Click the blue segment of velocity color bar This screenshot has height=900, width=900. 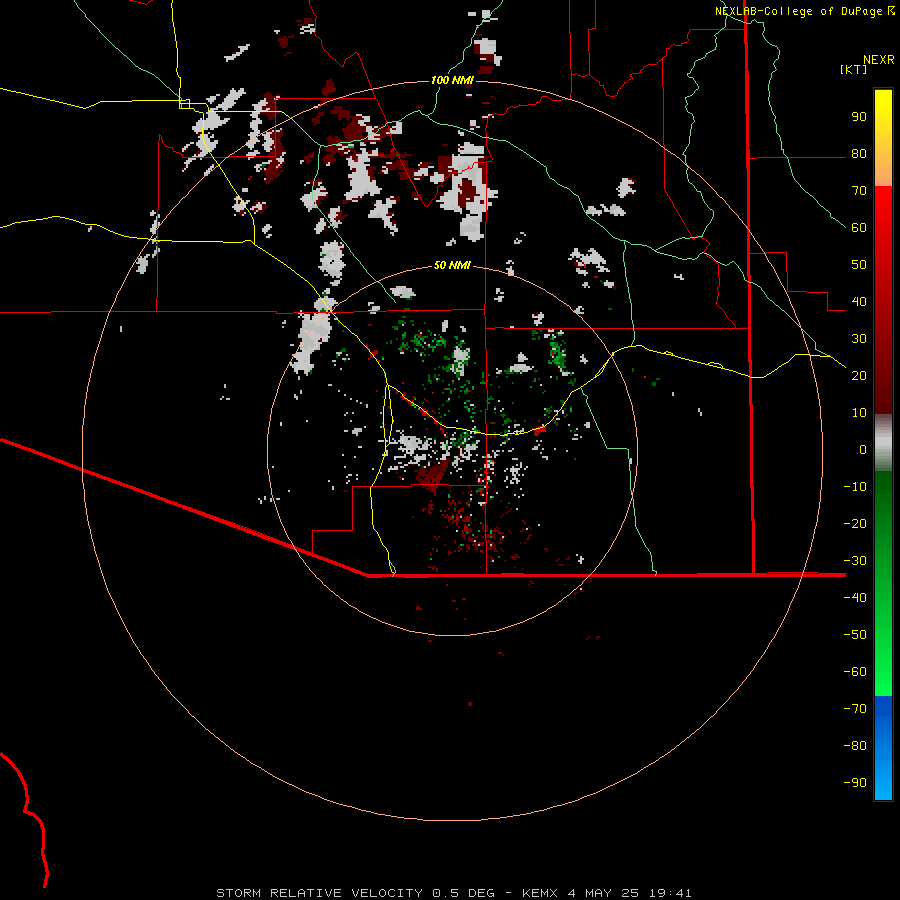pos(883,748)
